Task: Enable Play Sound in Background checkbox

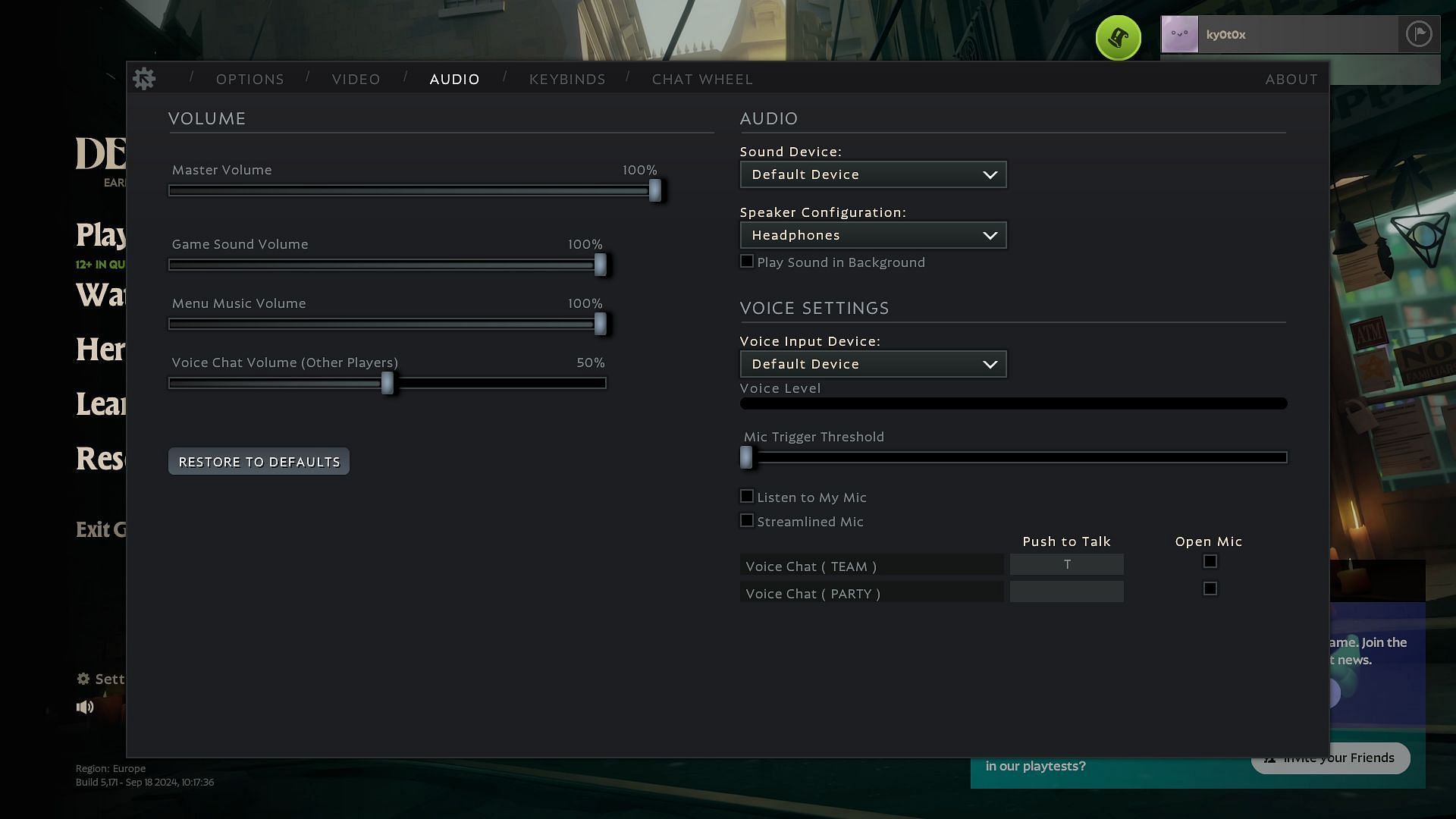Action: [747, 261]
